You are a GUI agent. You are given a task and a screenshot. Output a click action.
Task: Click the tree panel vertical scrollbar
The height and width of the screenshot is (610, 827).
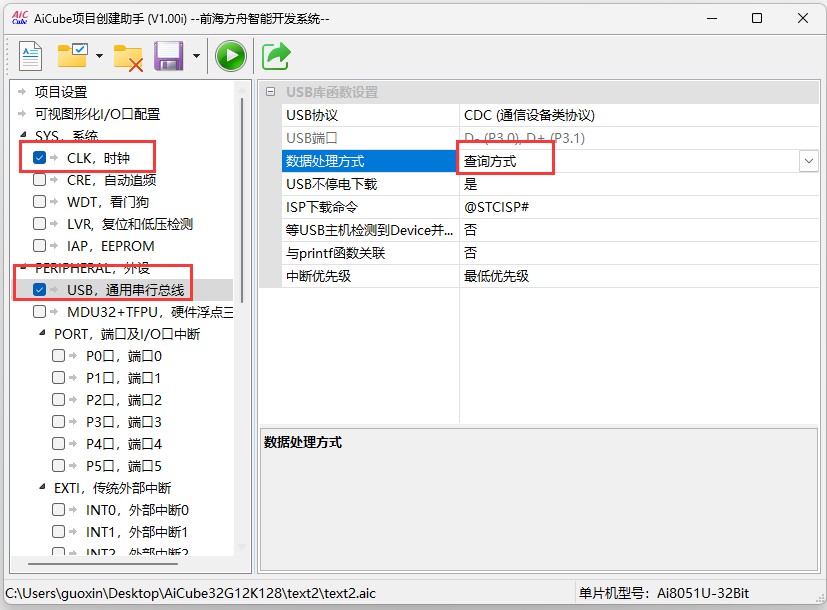[x=242, y=200]
